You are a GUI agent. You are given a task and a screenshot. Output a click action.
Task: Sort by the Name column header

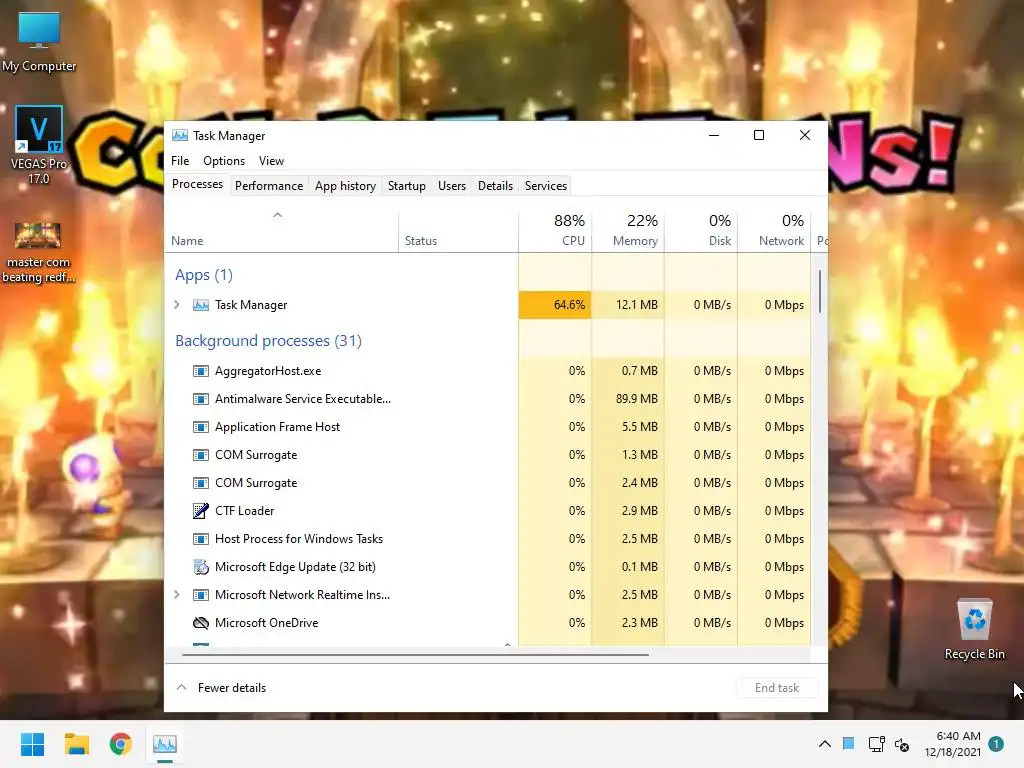[x=281, y=232]
